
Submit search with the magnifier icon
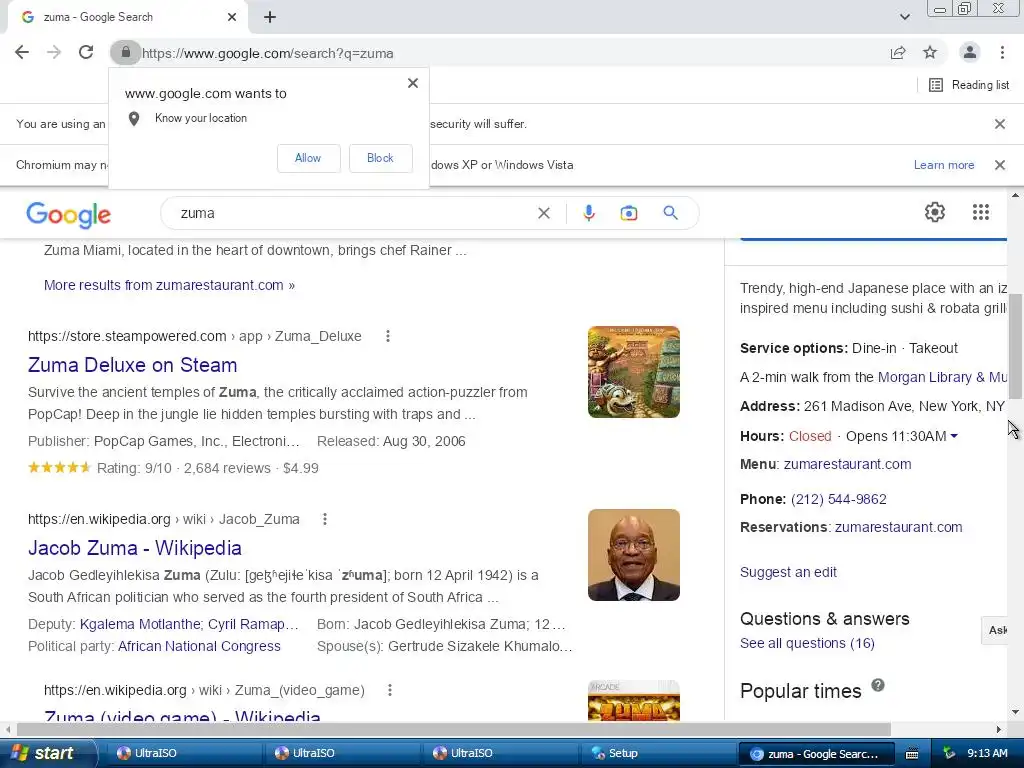click(x=670, y=213)
